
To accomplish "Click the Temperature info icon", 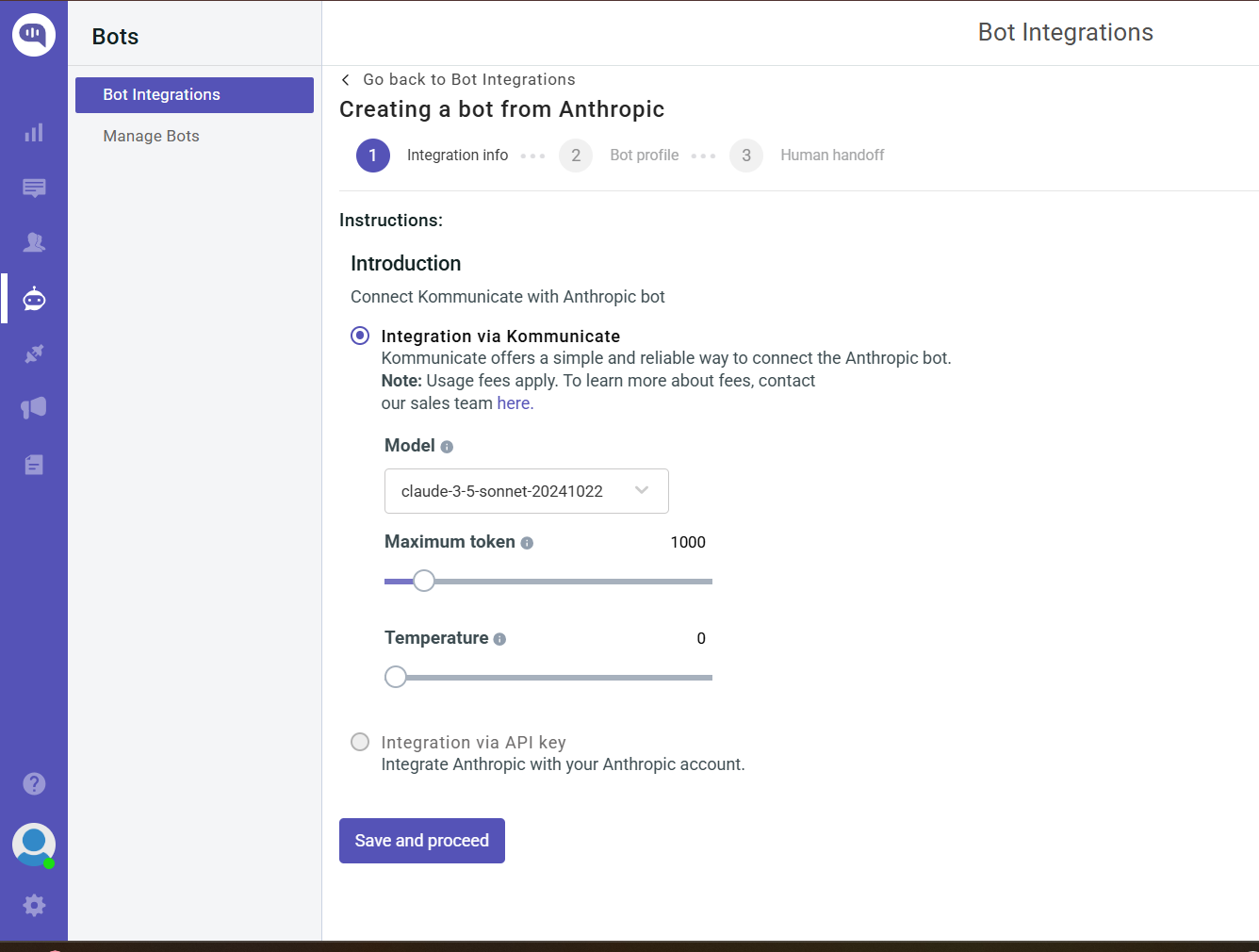I will click(499, 639).
